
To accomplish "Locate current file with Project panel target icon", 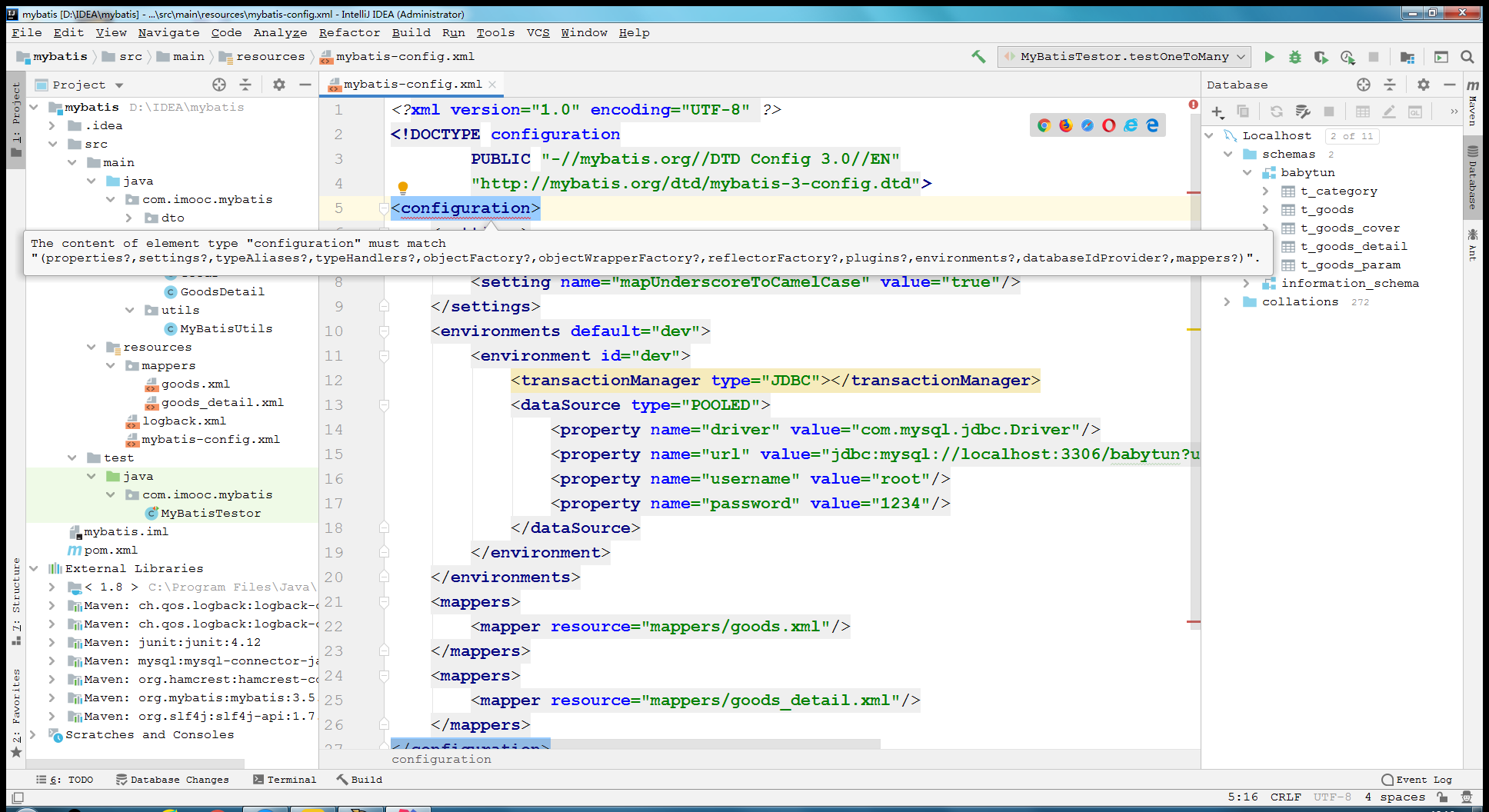I will 219,85.
